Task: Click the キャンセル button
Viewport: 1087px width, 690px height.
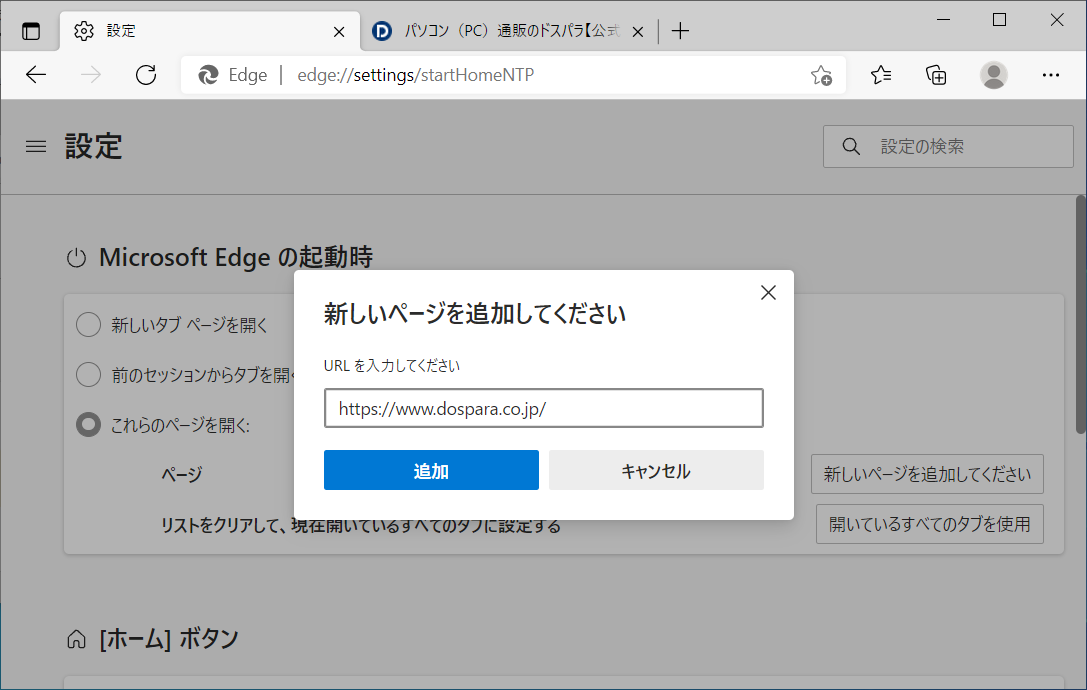Action: click(x=656, y=470)
